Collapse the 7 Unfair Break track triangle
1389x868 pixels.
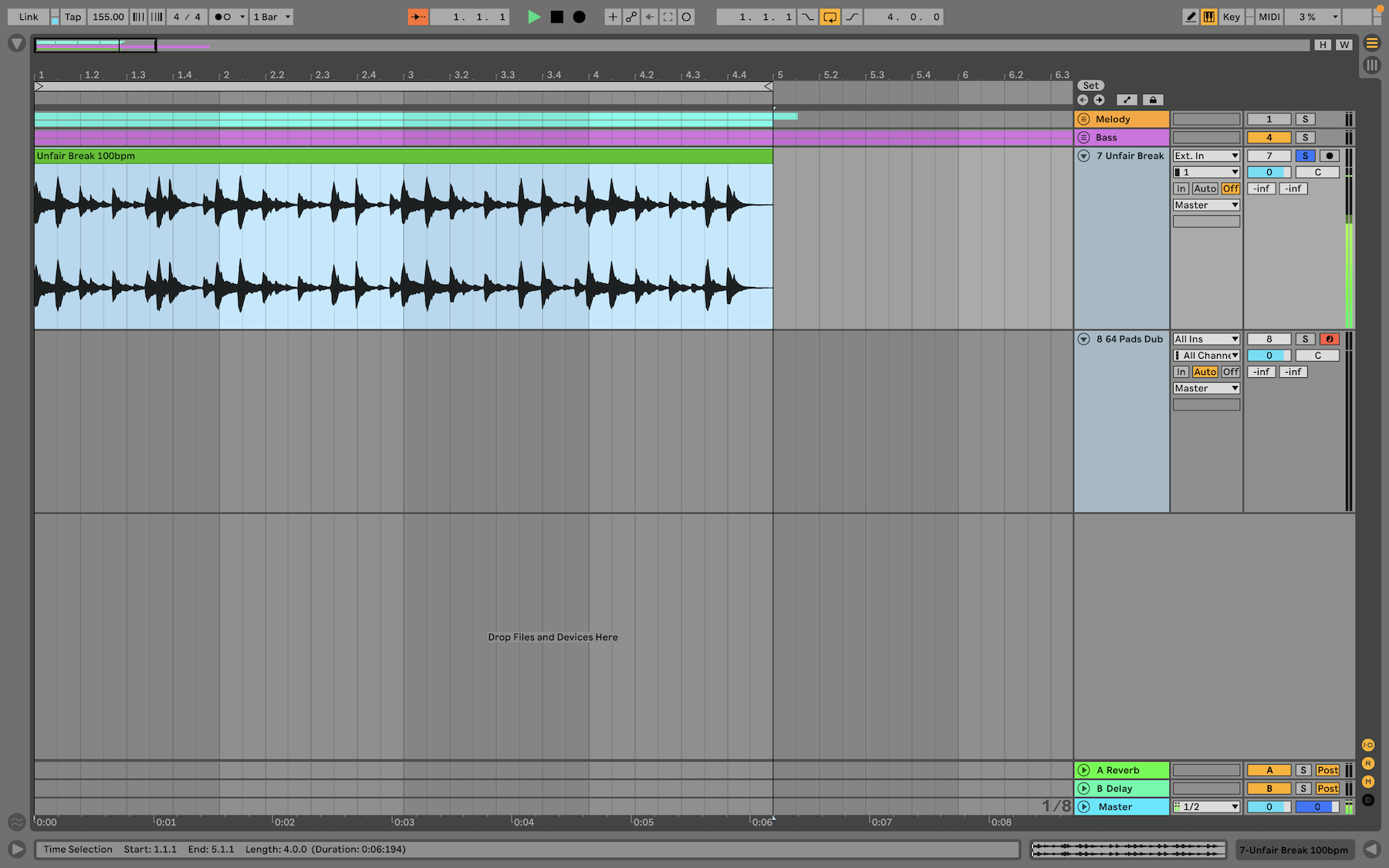pyautogui.click(x=1083, y=155)
